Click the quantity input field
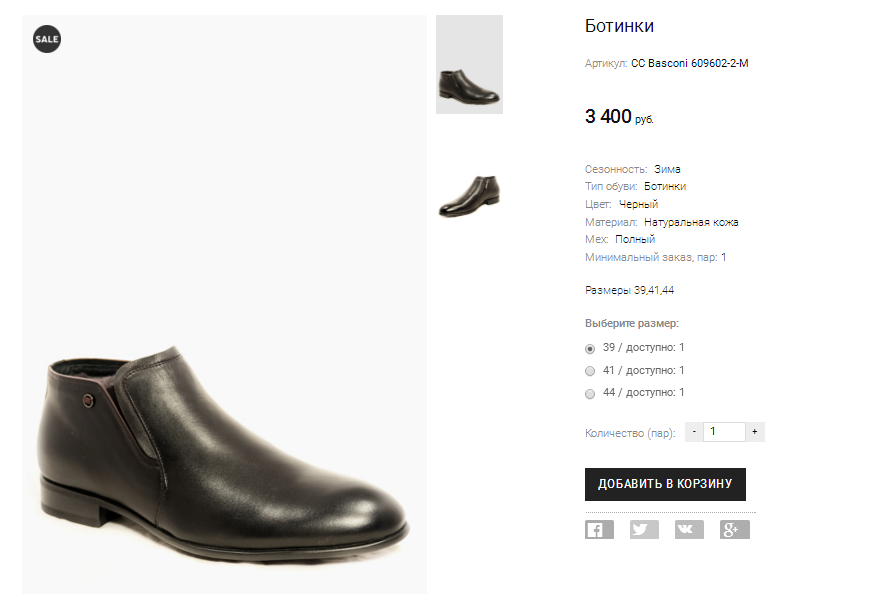 click(724, 432)
